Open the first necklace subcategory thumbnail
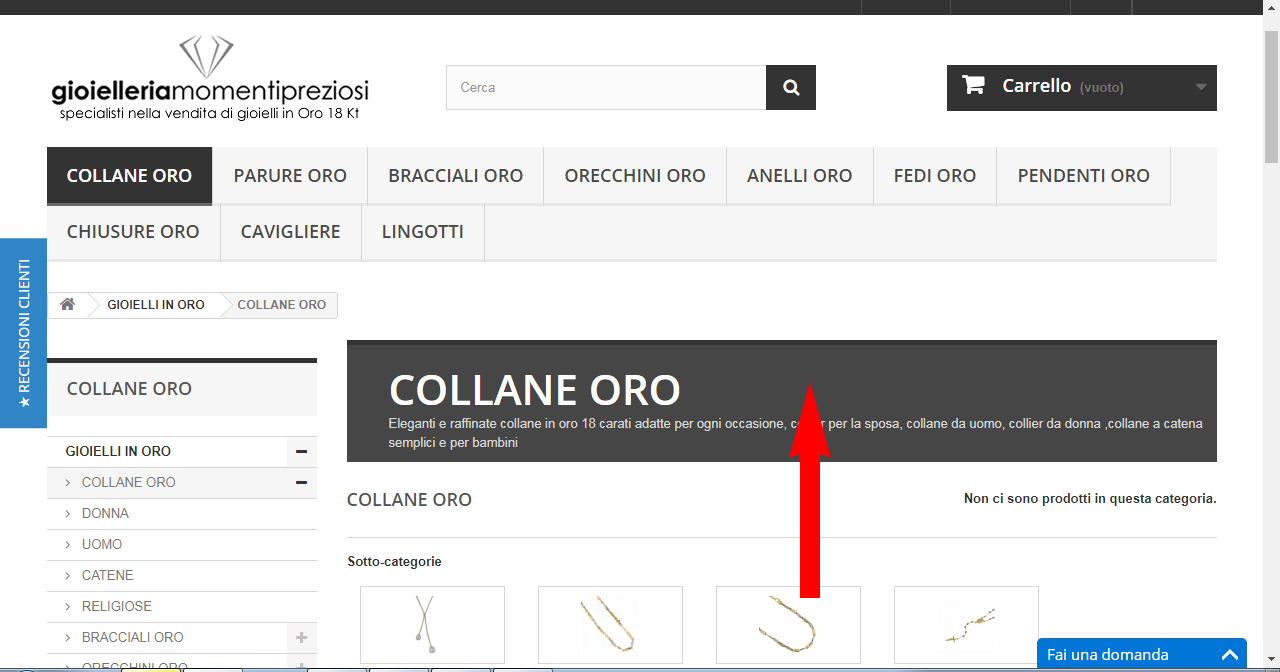 [x=432, y=625]
